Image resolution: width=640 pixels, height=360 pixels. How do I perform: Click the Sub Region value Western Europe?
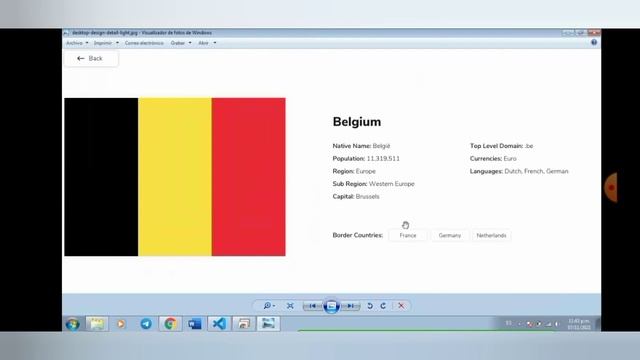pyautogui.click(x=391, y=184)
